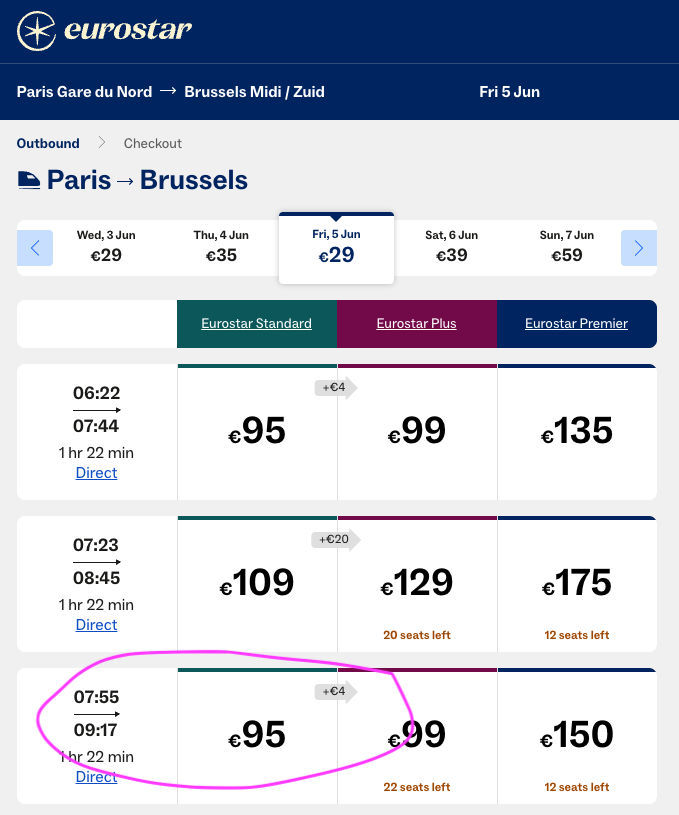
Task: Select Thu, 4 Jun date tab
Action: pyautogui.click(x=221, y=246)
